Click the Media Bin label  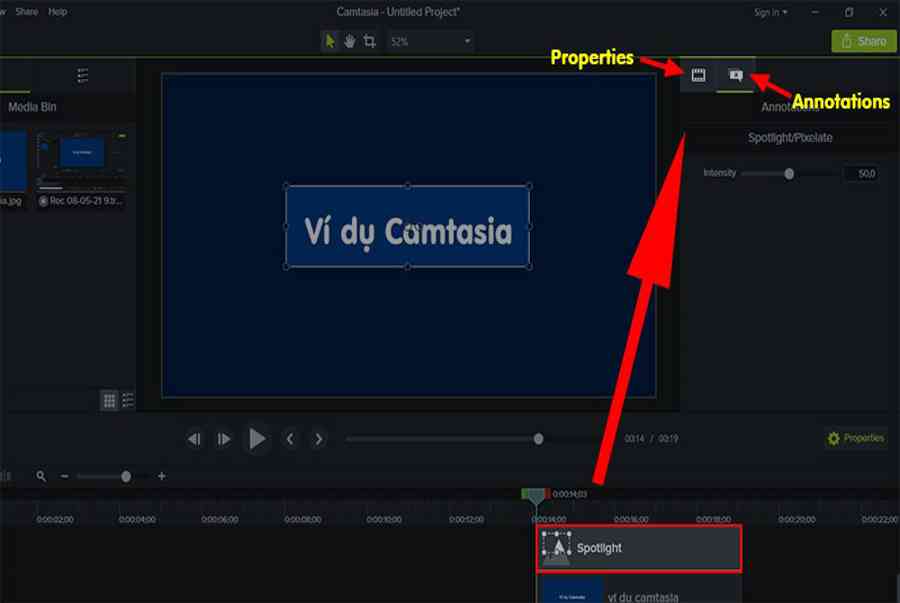tap(32, 107)
